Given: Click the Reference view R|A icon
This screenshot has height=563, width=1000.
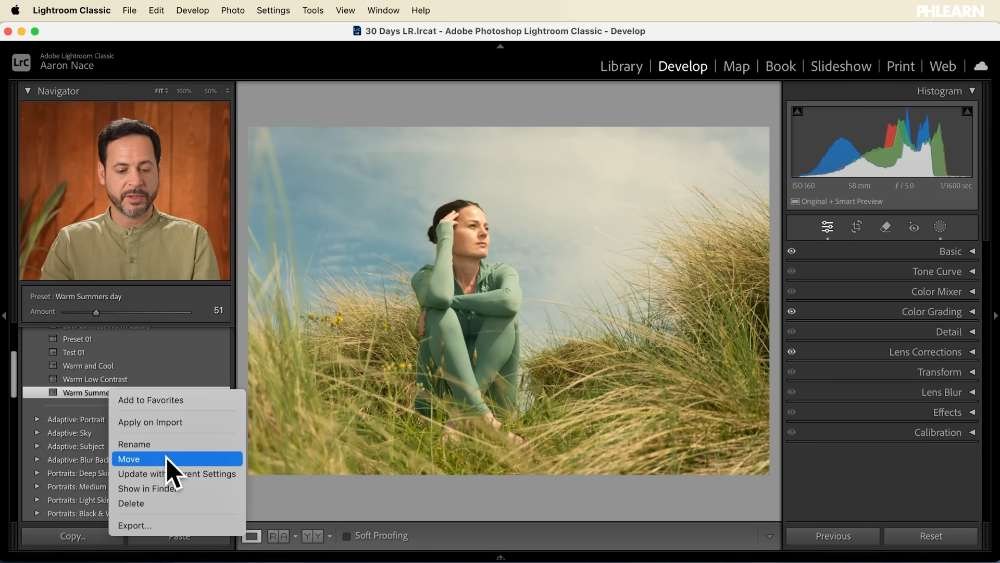Looking at the screenshot, I should 278,536.
